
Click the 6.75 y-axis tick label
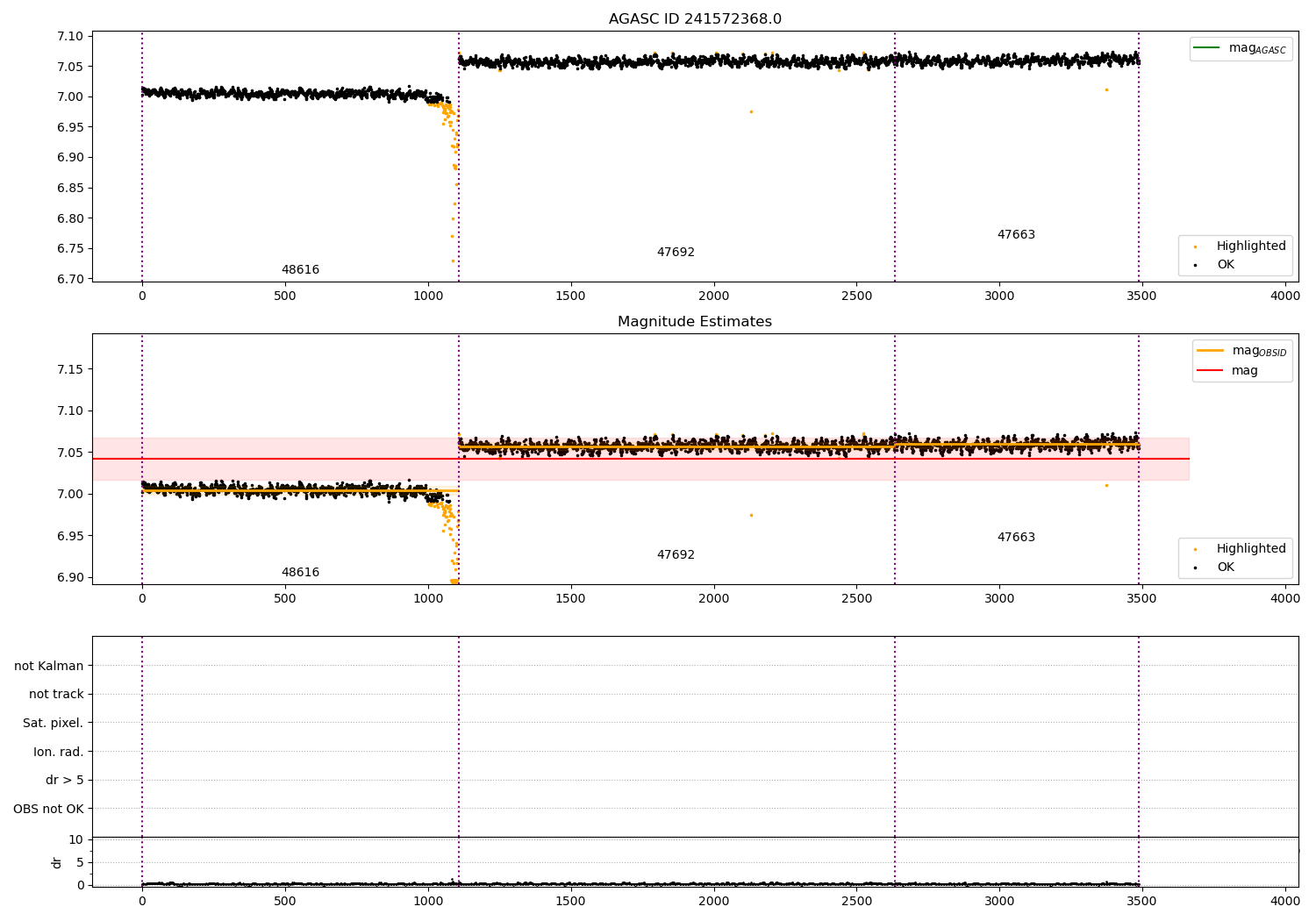point(71,248)
